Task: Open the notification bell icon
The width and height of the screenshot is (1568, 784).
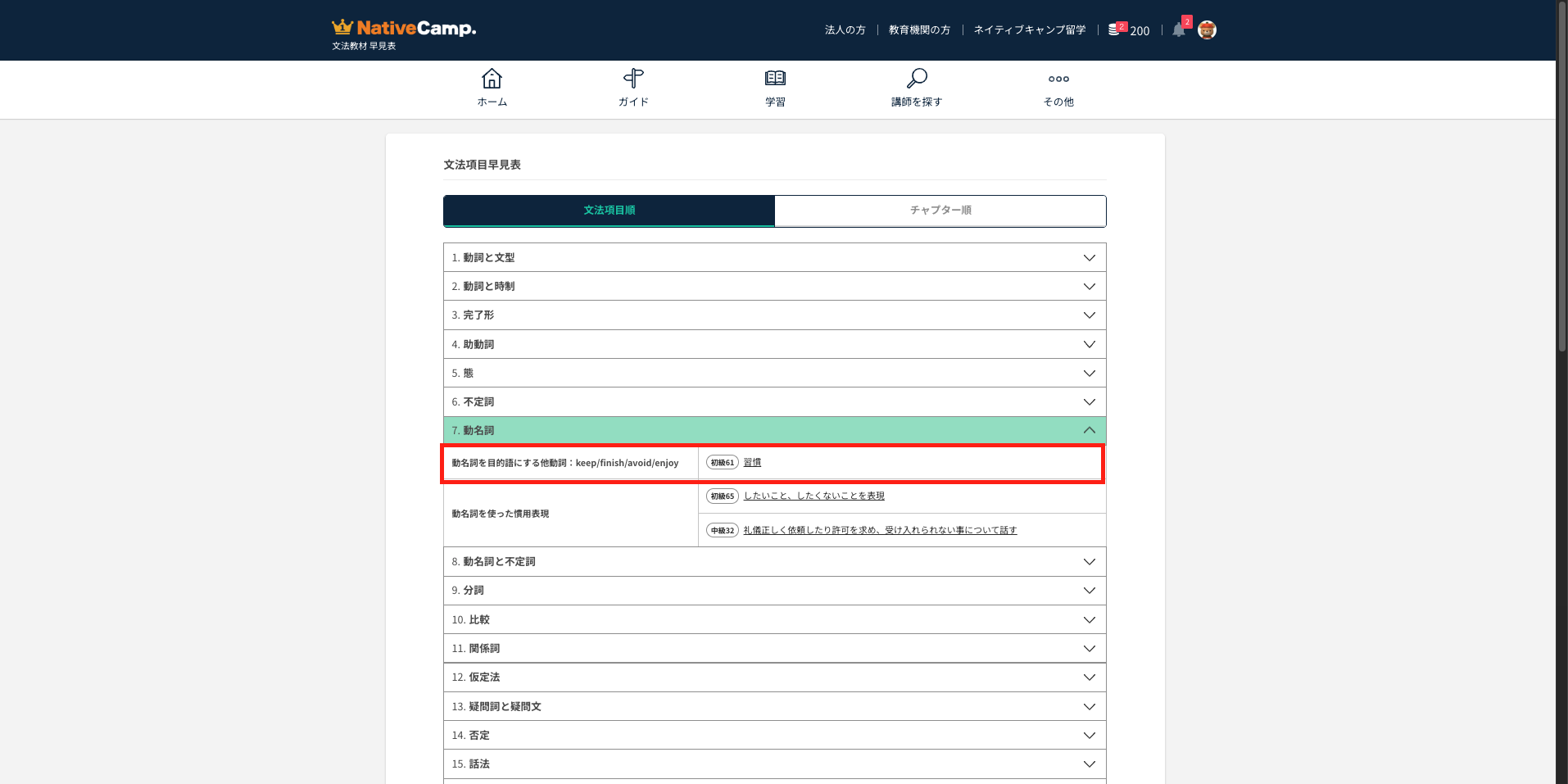Action: point(1178,30)
